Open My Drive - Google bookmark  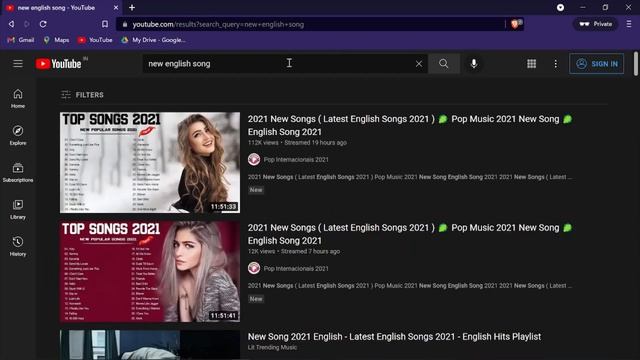click(153, 40)
